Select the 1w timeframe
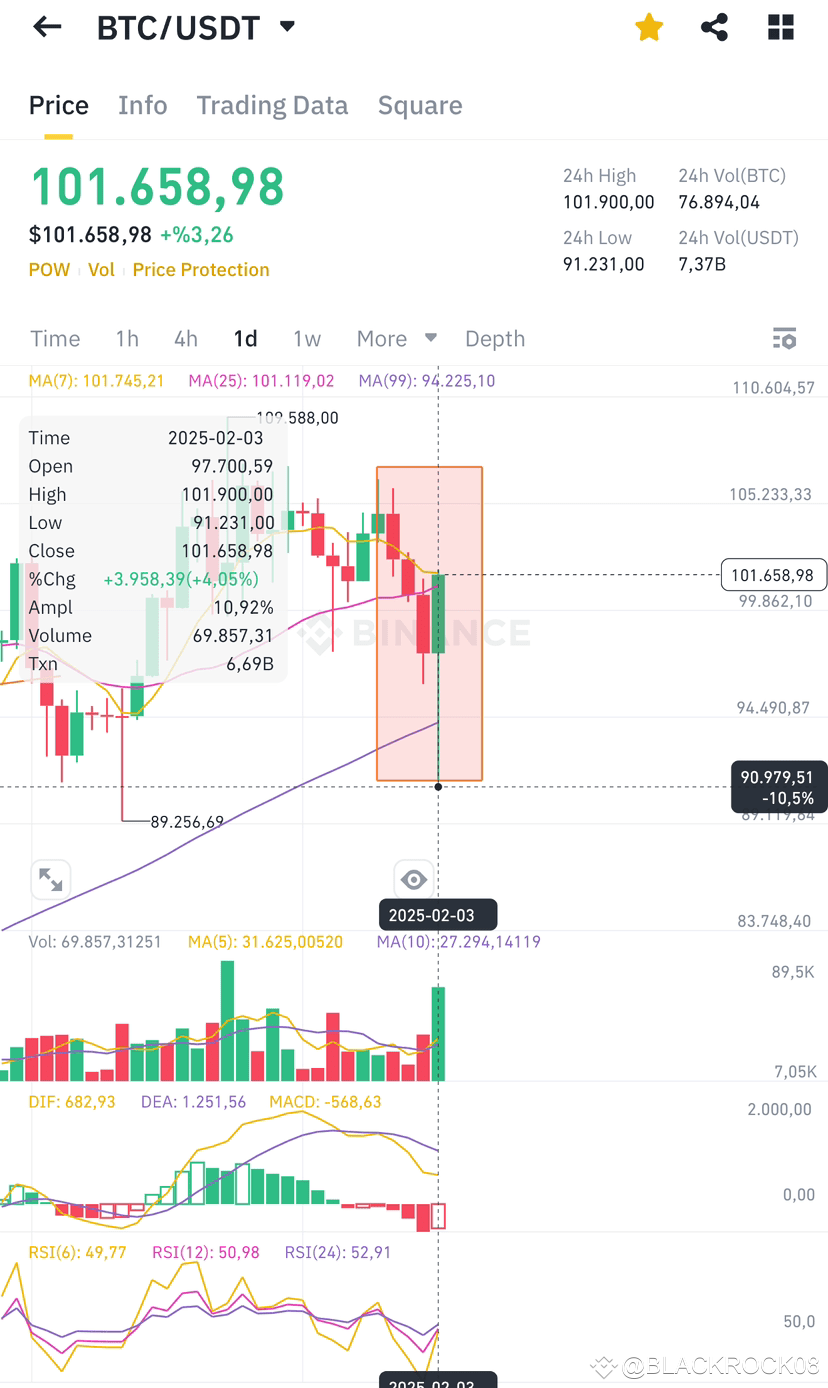The width and height of the screenshot is (828, 1388). (x=307, y=339)
